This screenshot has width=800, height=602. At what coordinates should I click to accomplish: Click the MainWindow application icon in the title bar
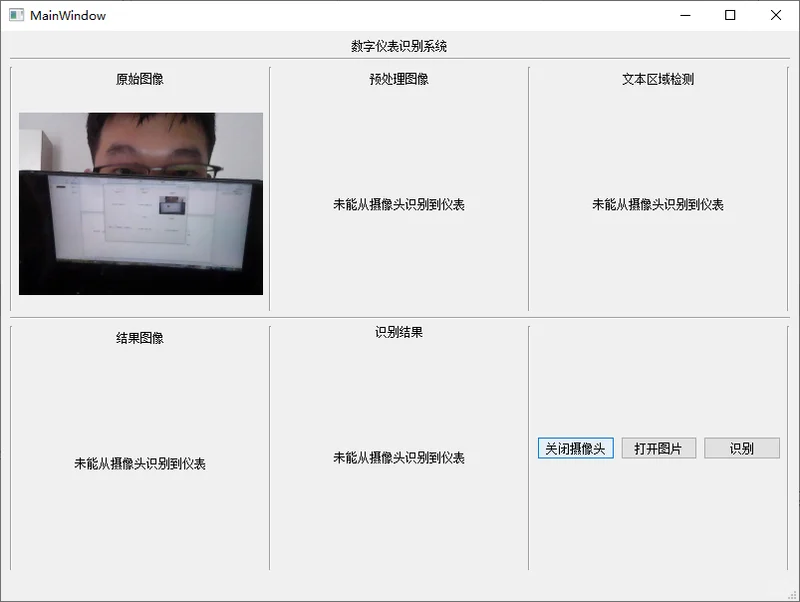click(x=16, y=15)
